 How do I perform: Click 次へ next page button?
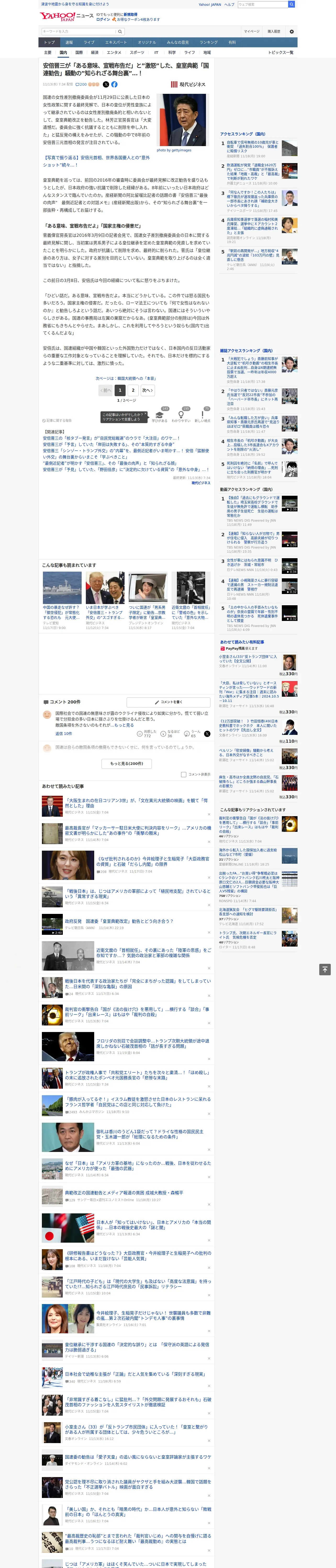(148, 390)
